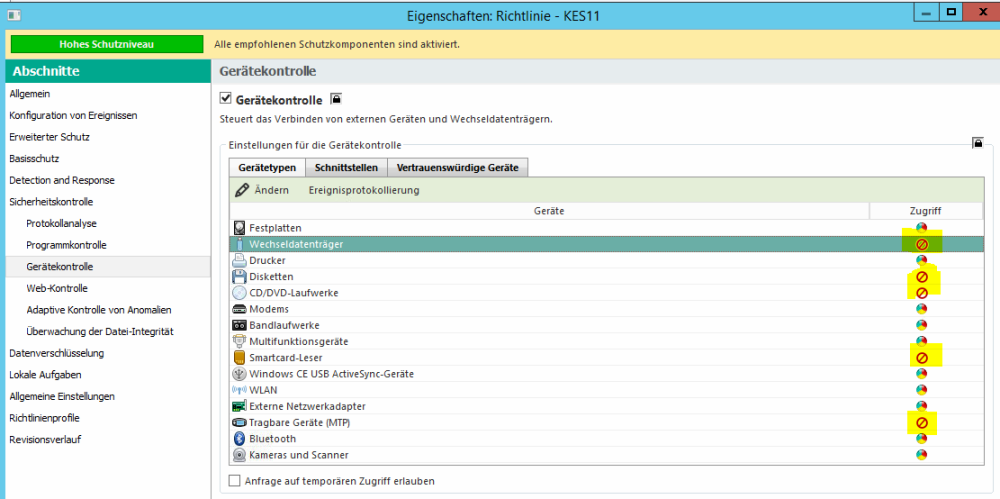Open access setting for WLAN
This screenshot has height=499, width=1000.
click(921, 390)
